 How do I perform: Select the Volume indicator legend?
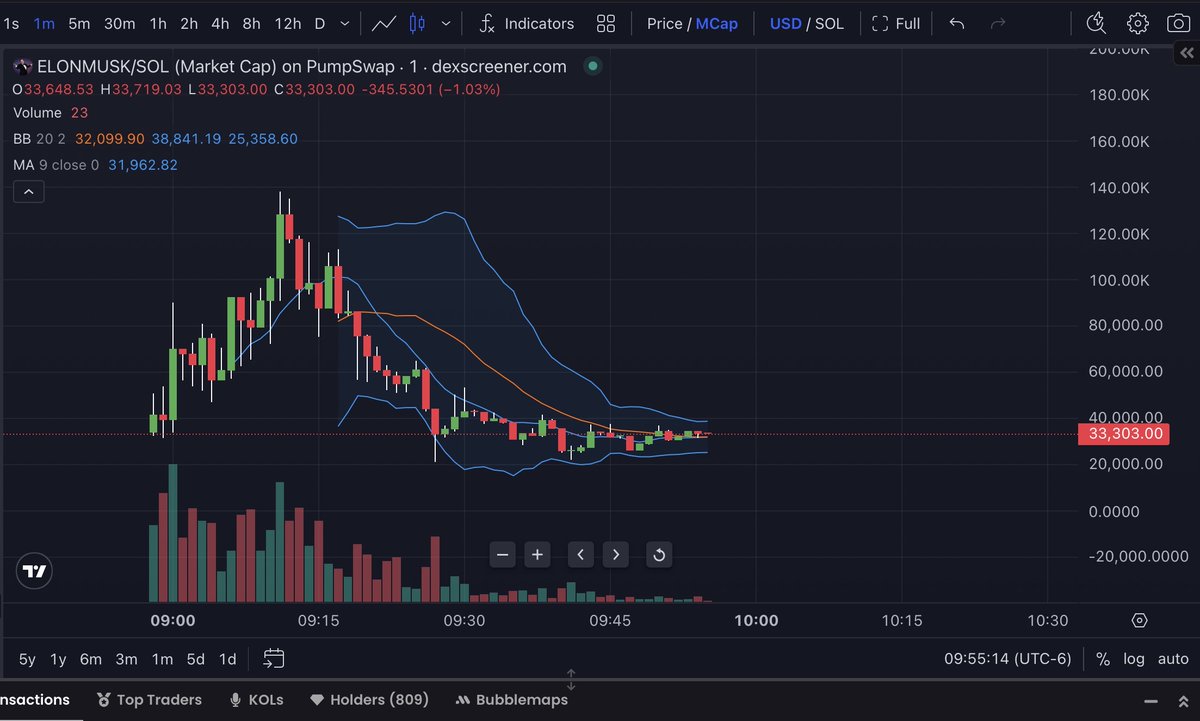coord(37,113)
